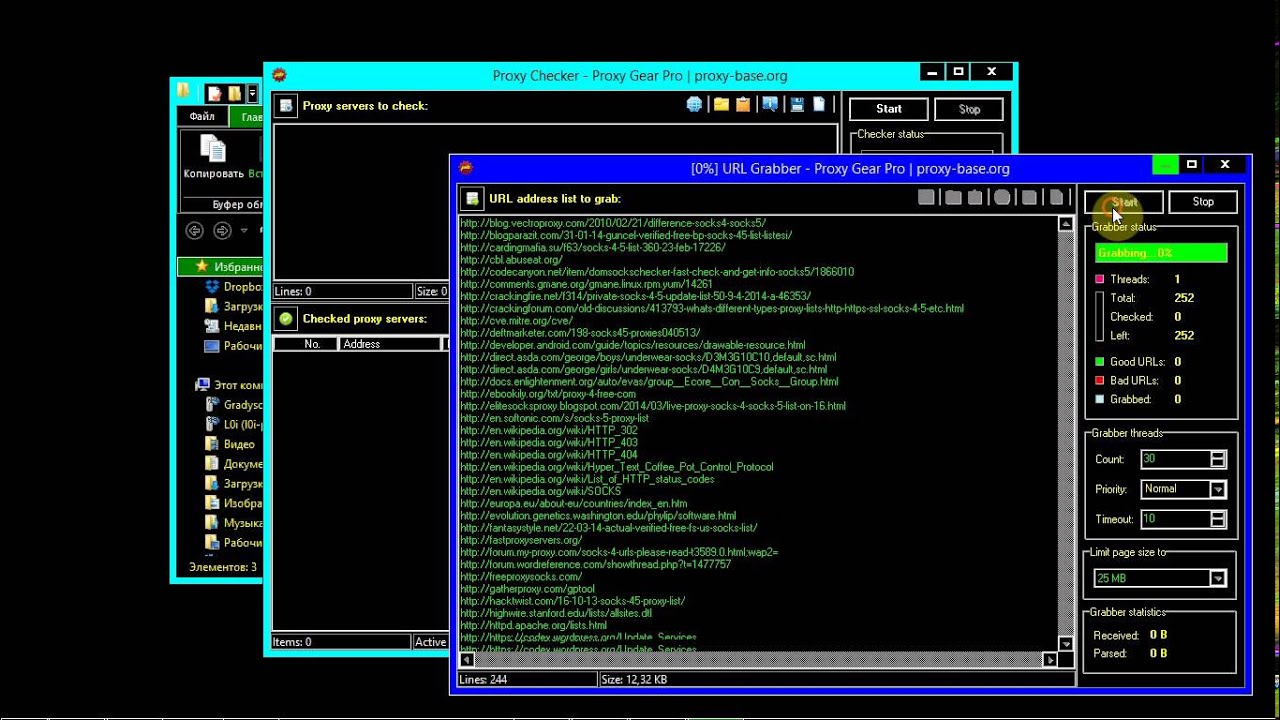Screen dimensions: 1280x720
Task: Click the Explorer back arrow button
Action: (x=194, y=231)
